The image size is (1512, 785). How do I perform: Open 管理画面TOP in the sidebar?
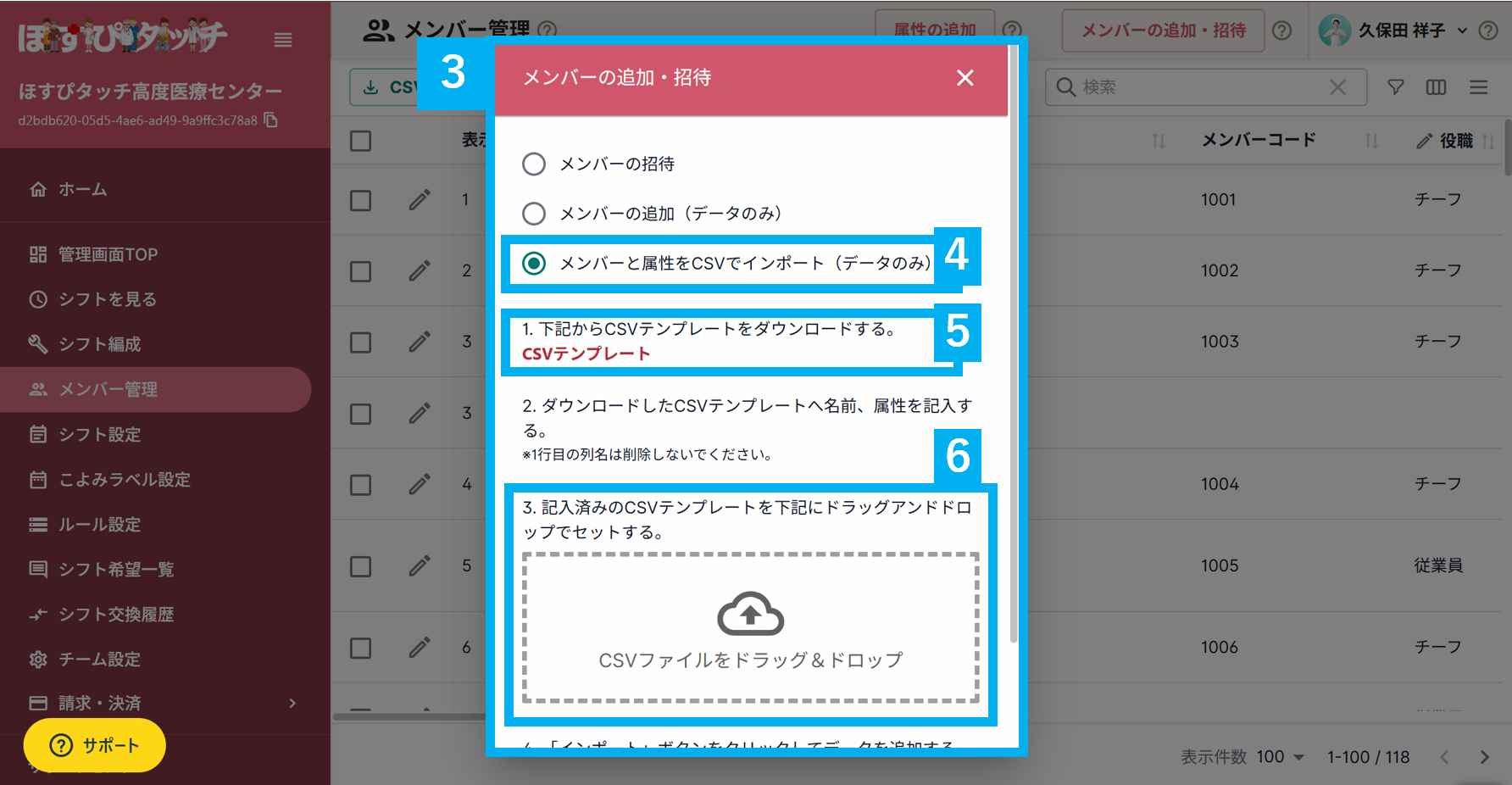37,253
